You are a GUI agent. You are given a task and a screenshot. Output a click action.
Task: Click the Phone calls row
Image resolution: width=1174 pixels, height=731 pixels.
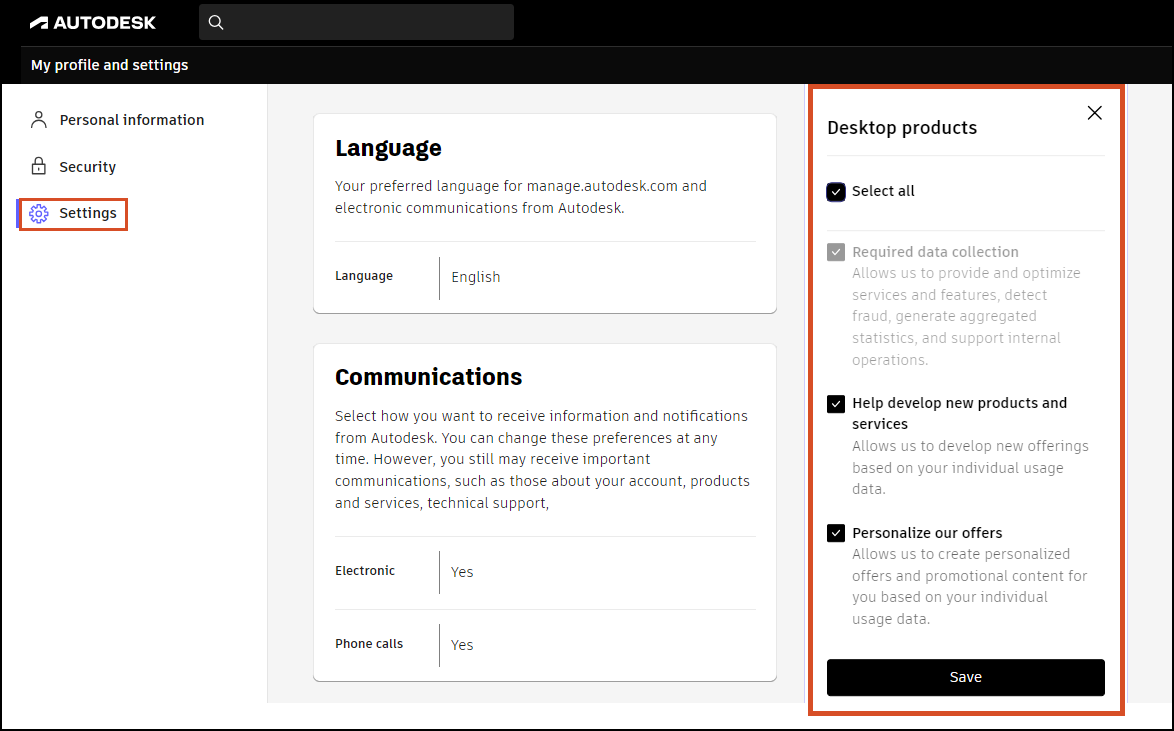coord(545,645)
